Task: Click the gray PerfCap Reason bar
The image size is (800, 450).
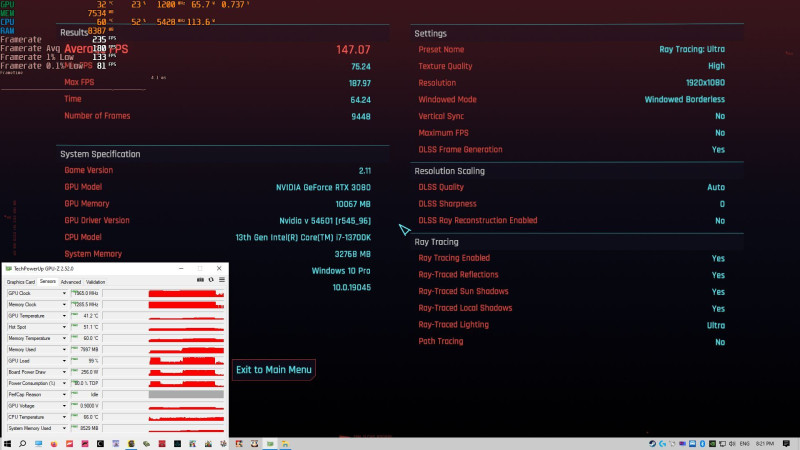Action: pos(186,394)
